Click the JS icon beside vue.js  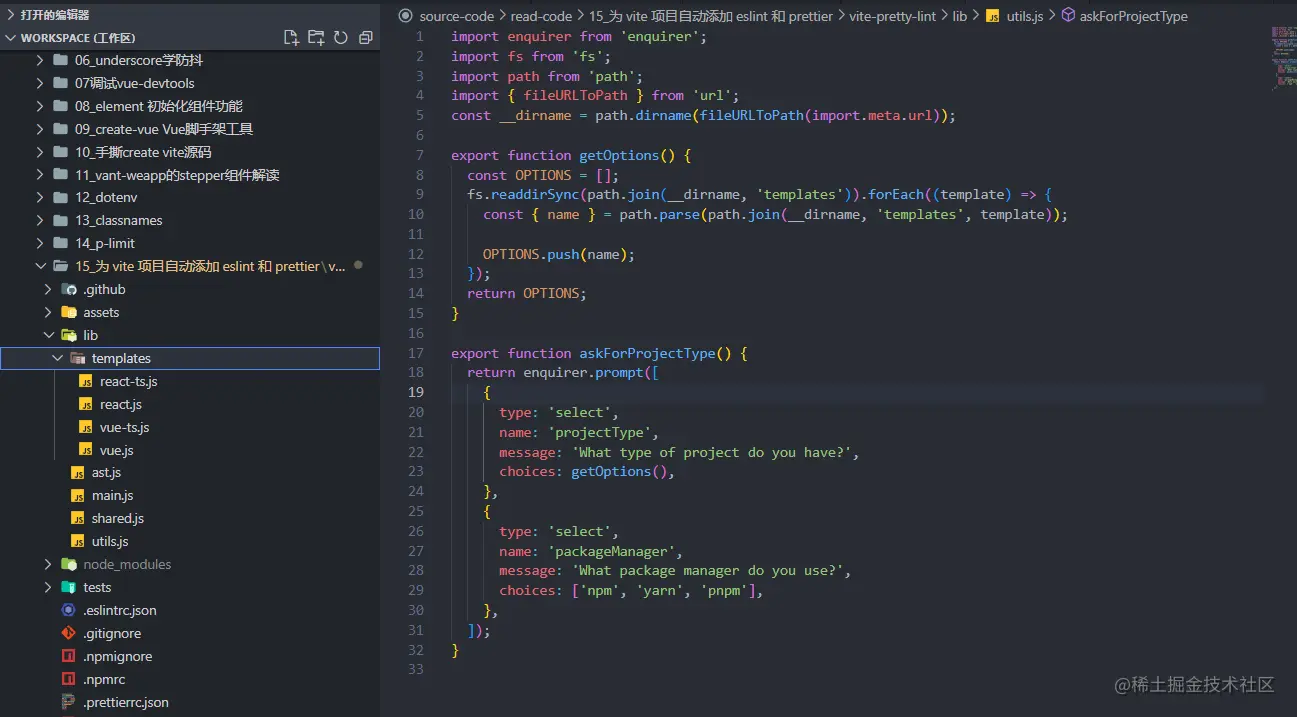(86, 450)
